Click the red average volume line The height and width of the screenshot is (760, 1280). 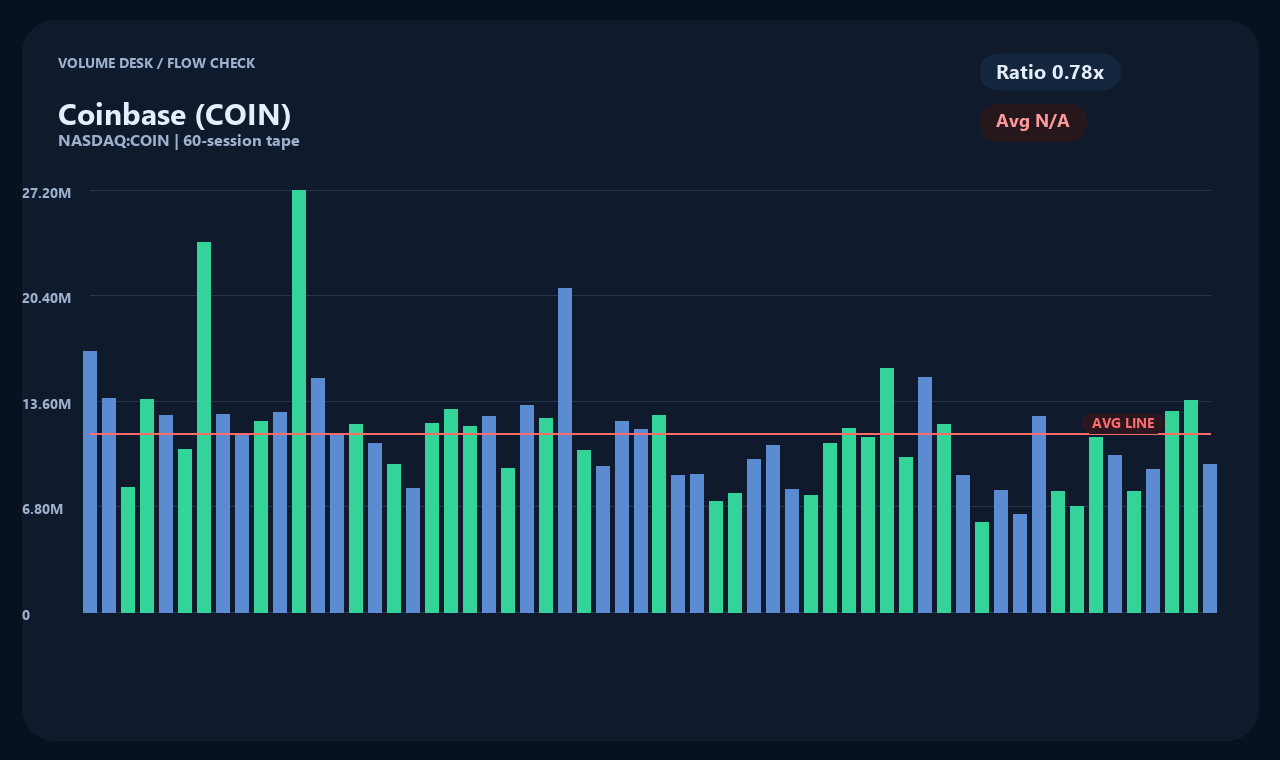click(650, 434)
